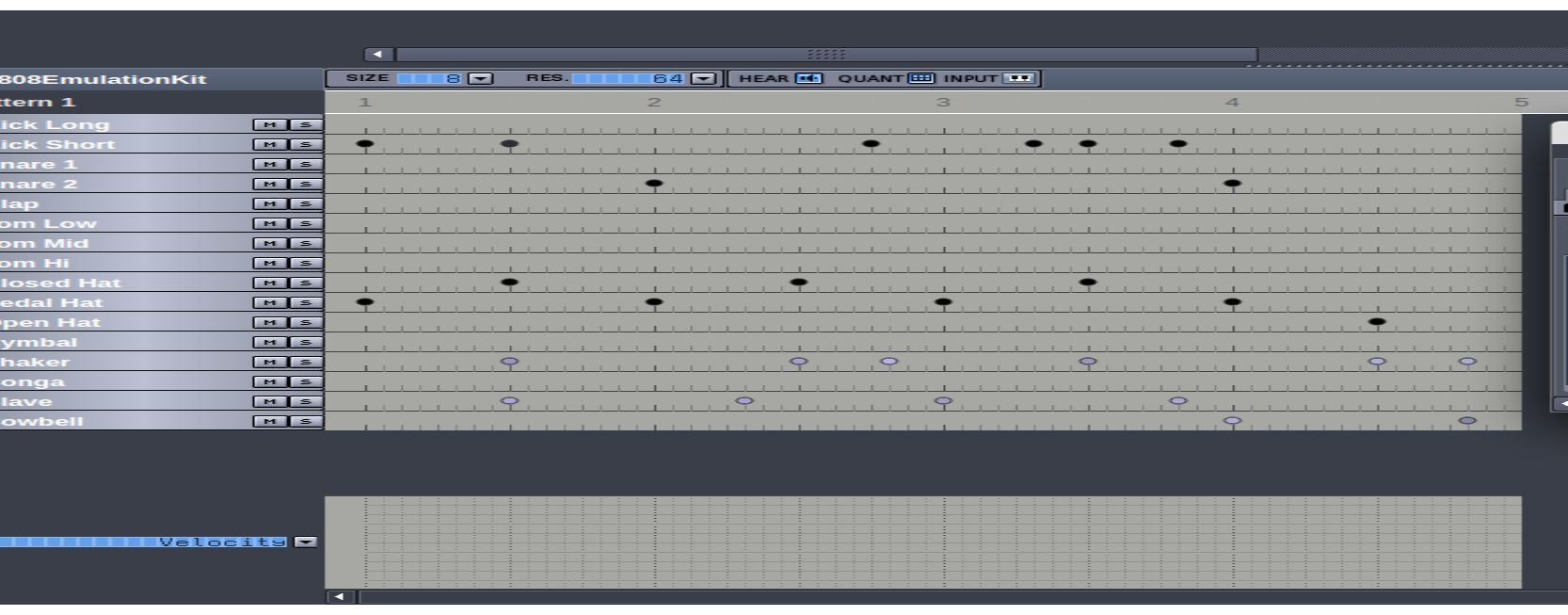Toggle the QUANT quantize icon
The image size is (1568, 615).
click(921, 78)
